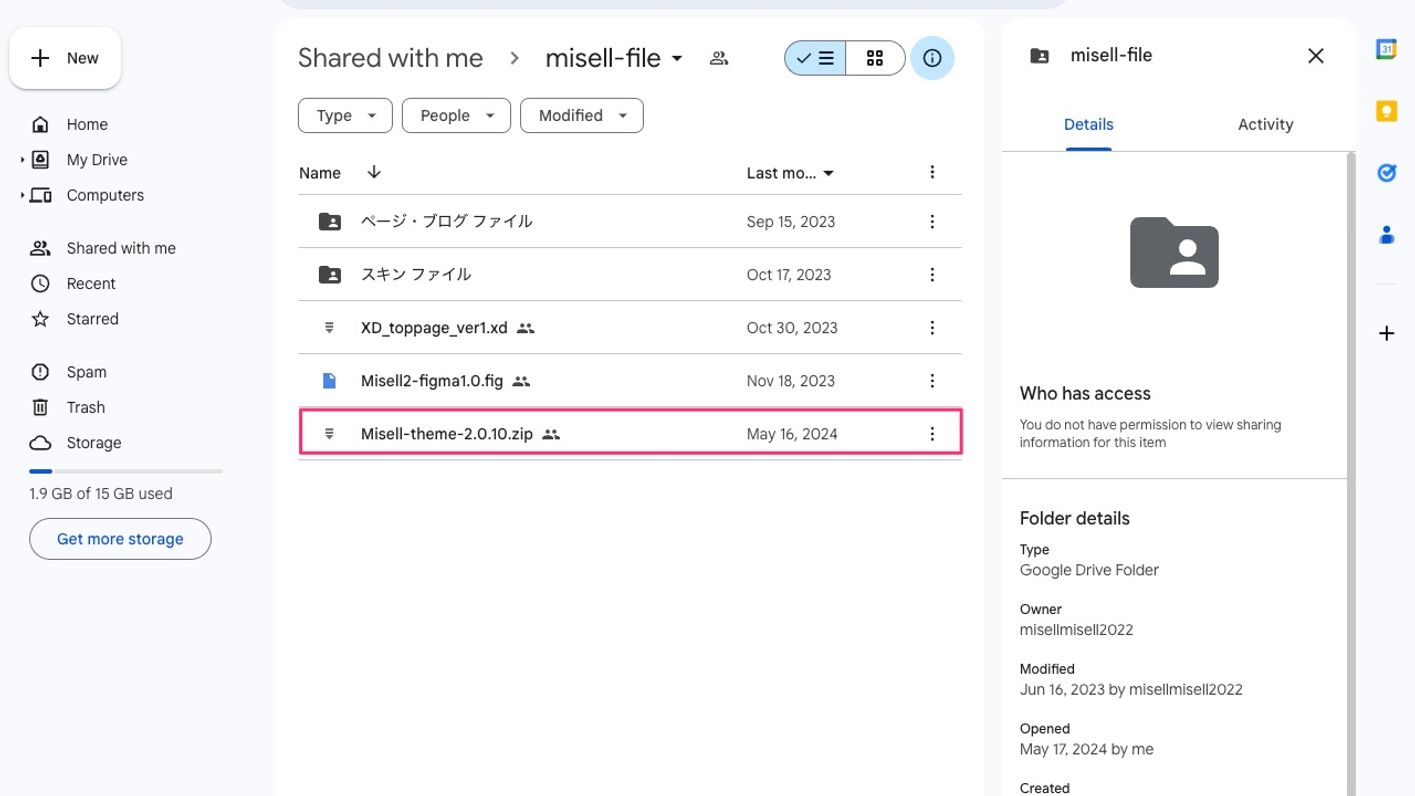This screenshot has height=796, width=1415.
Task: Open Shared with me in sidebar
Action: coord(121,248)
